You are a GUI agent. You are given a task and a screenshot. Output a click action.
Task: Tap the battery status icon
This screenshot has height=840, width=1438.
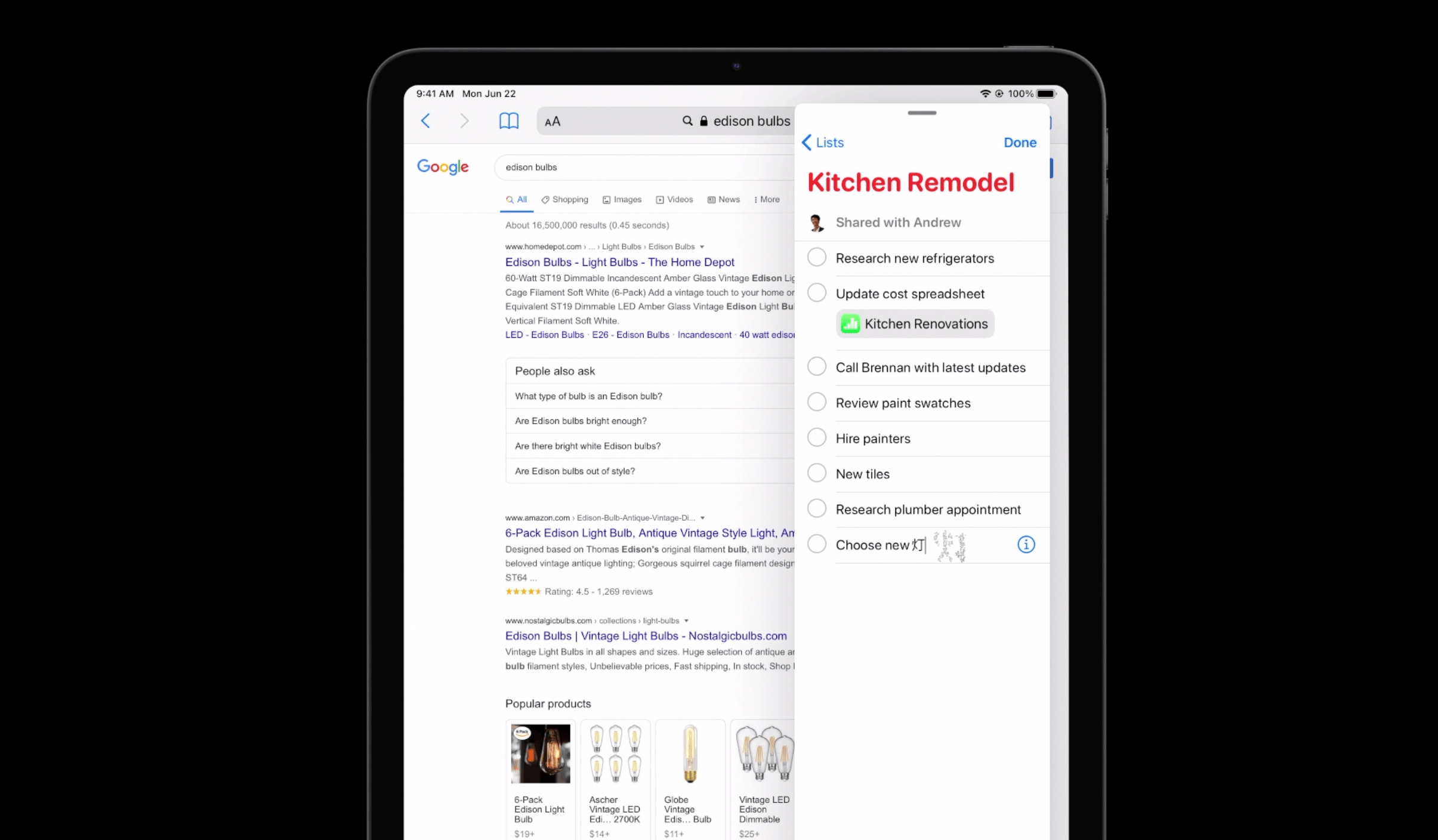pos(1047,94)
